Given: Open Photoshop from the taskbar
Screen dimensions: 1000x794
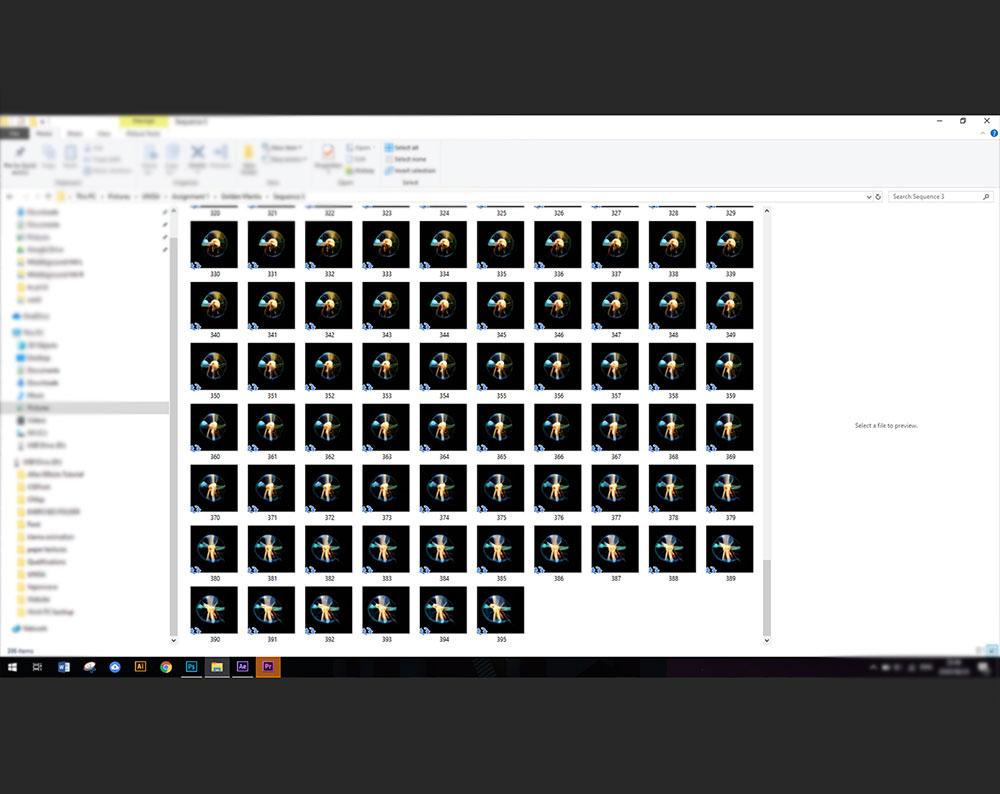Looking at the screenshot, I should click(192, 667).
